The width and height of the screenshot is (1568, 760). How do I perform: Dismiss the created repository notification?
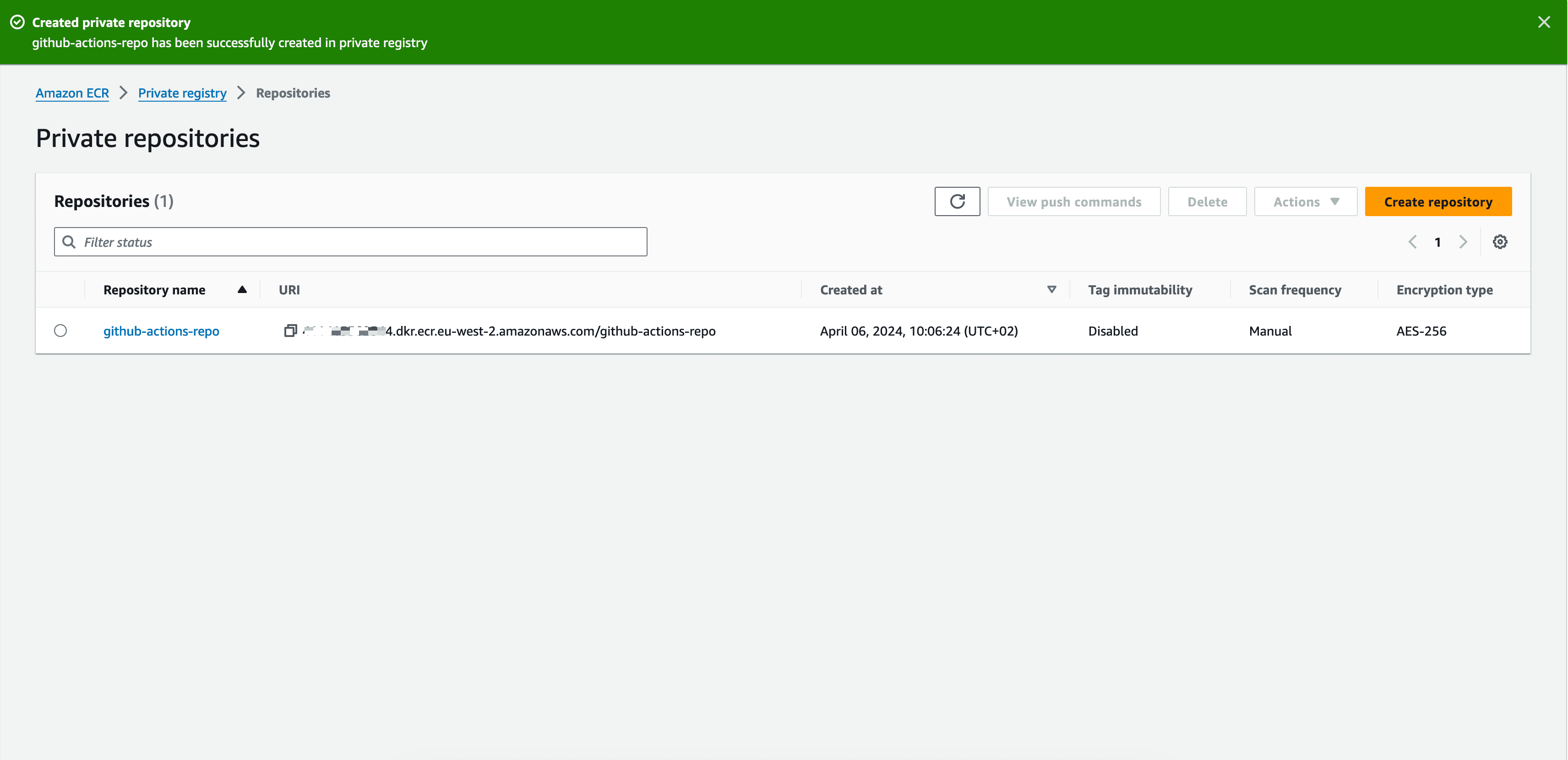[x=1544, y=22]
